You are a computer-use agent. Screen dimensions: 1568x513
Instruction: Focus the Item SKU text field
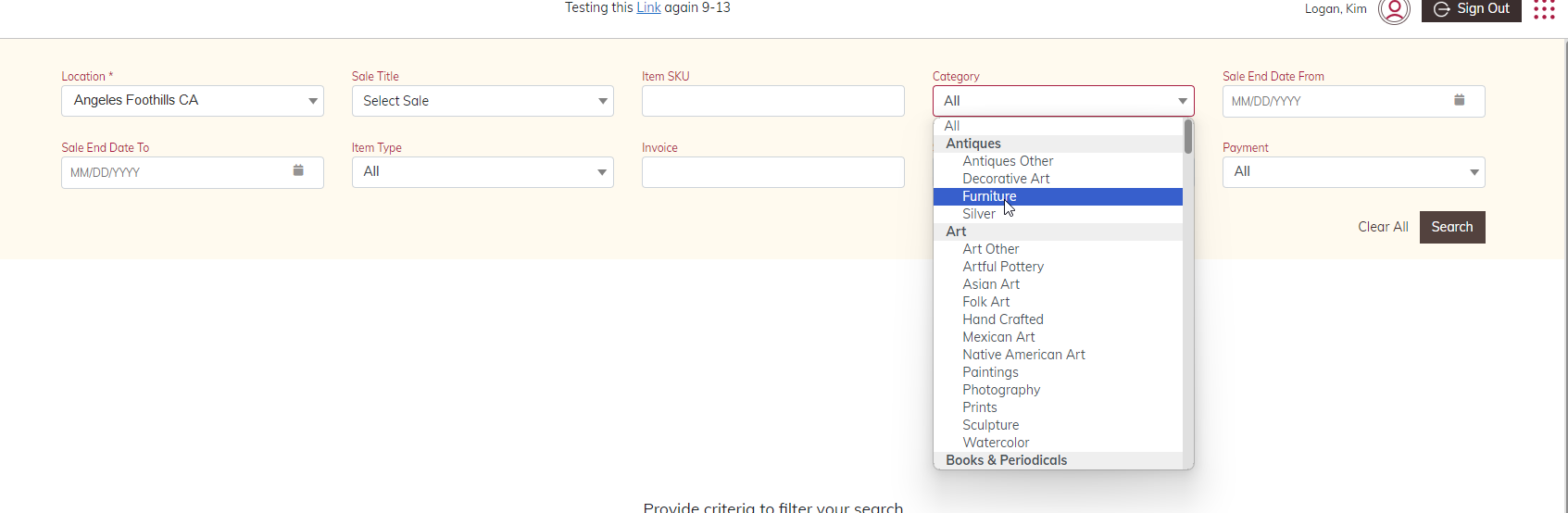click(x=772, y=101)
